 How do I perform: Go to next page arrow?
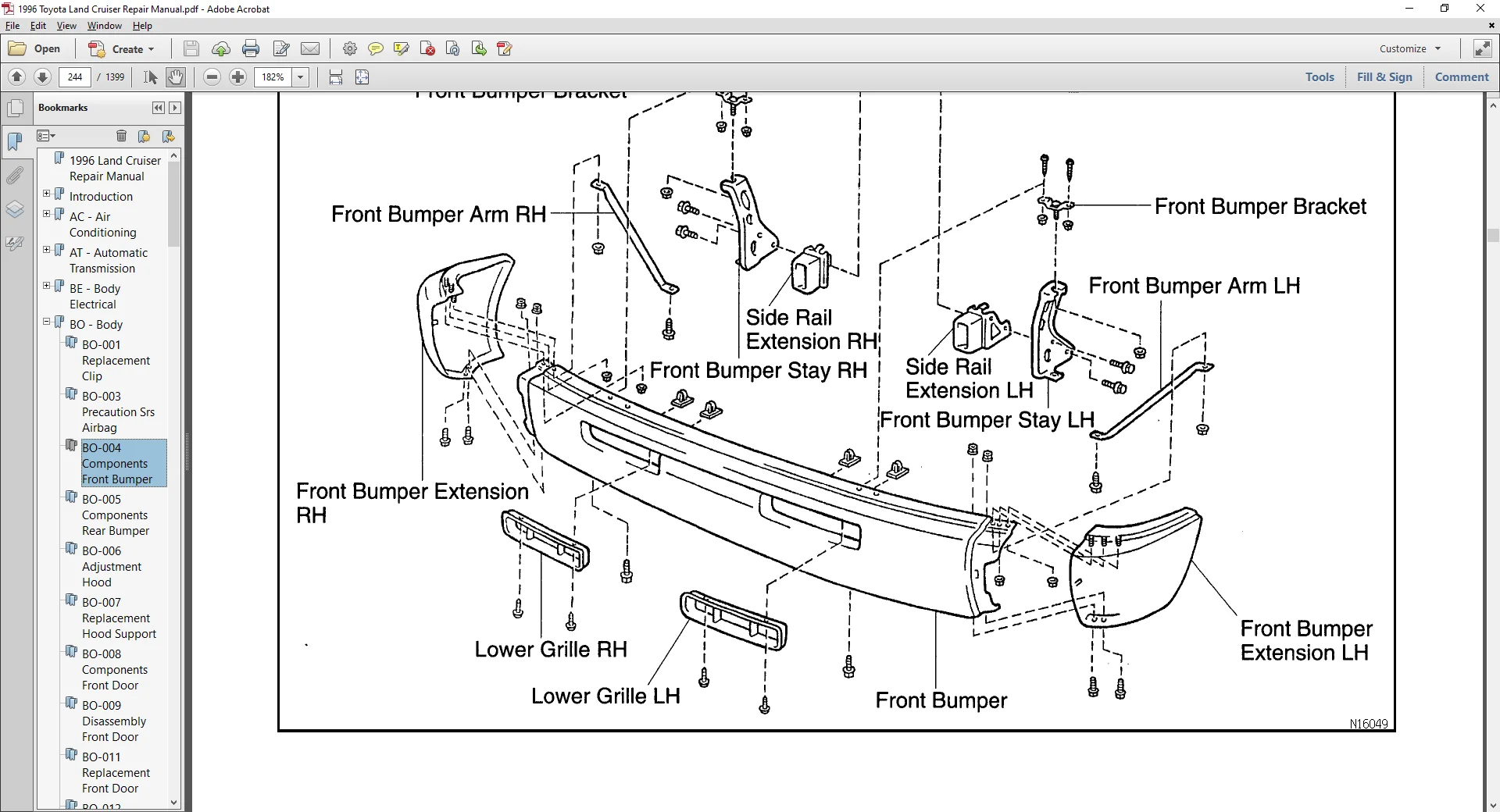43,77
